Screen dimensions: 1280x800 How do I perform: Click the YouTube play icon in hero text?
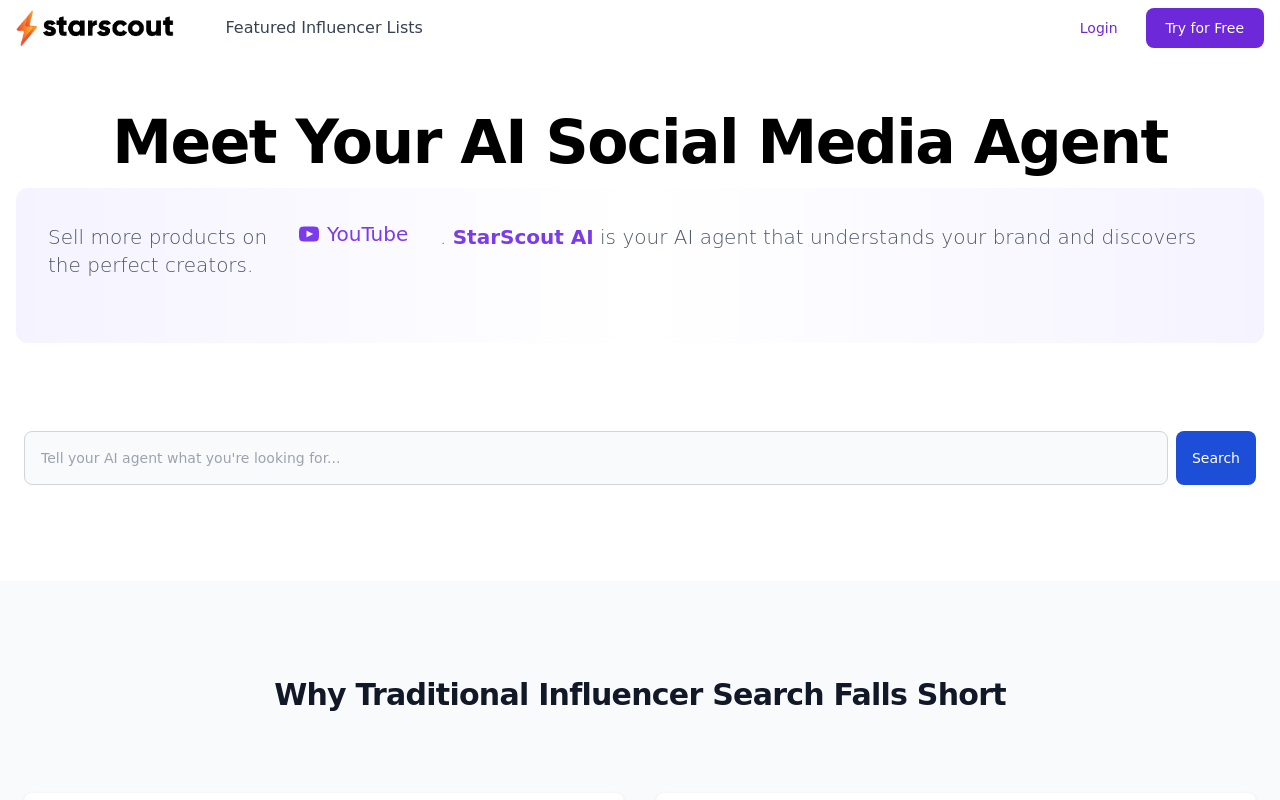(x=309, y=234)
